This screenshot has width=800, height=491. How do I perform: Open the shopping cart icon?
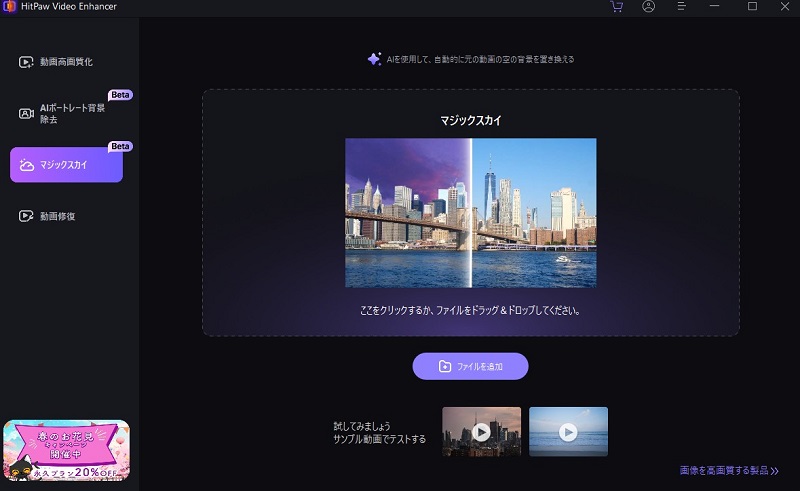click(x=616, y=7)
